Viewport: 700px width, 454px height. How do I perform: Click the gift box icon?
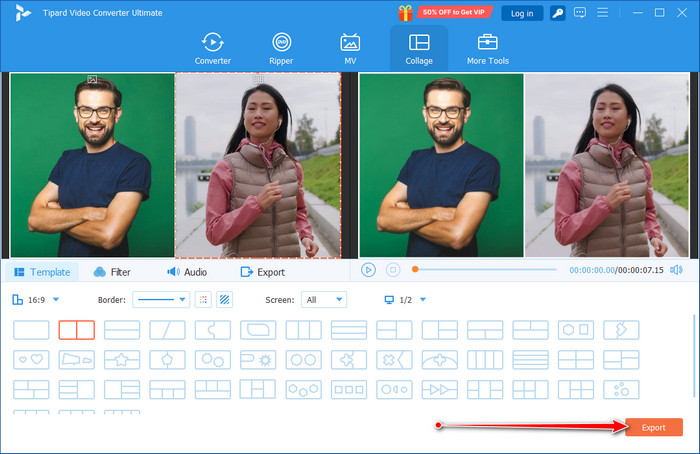point(405,12)
